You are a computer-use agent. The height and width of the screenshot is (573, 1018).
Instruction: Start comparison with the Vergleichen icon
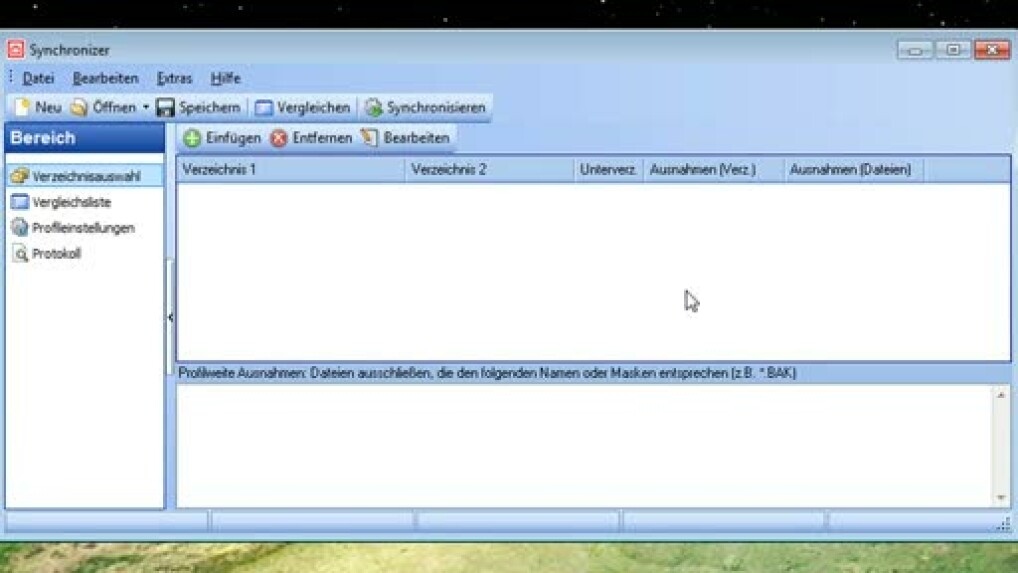pos(264,107)
